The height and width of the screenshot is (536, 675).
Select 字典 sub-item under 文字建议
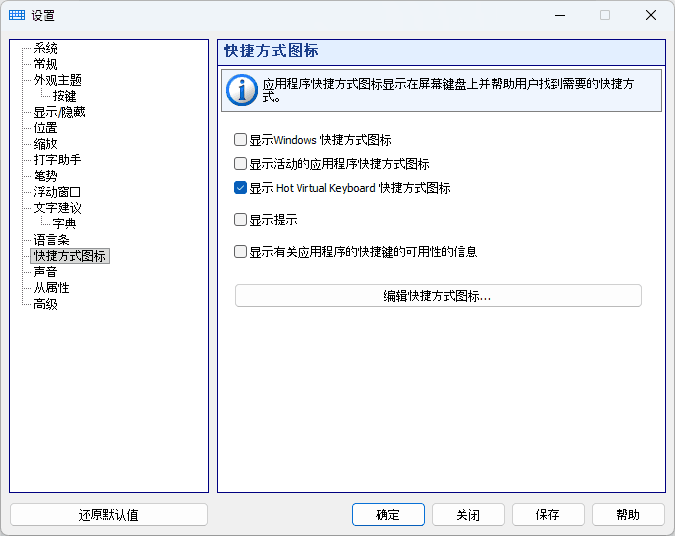pyautogui.click(x=65, y=224)
